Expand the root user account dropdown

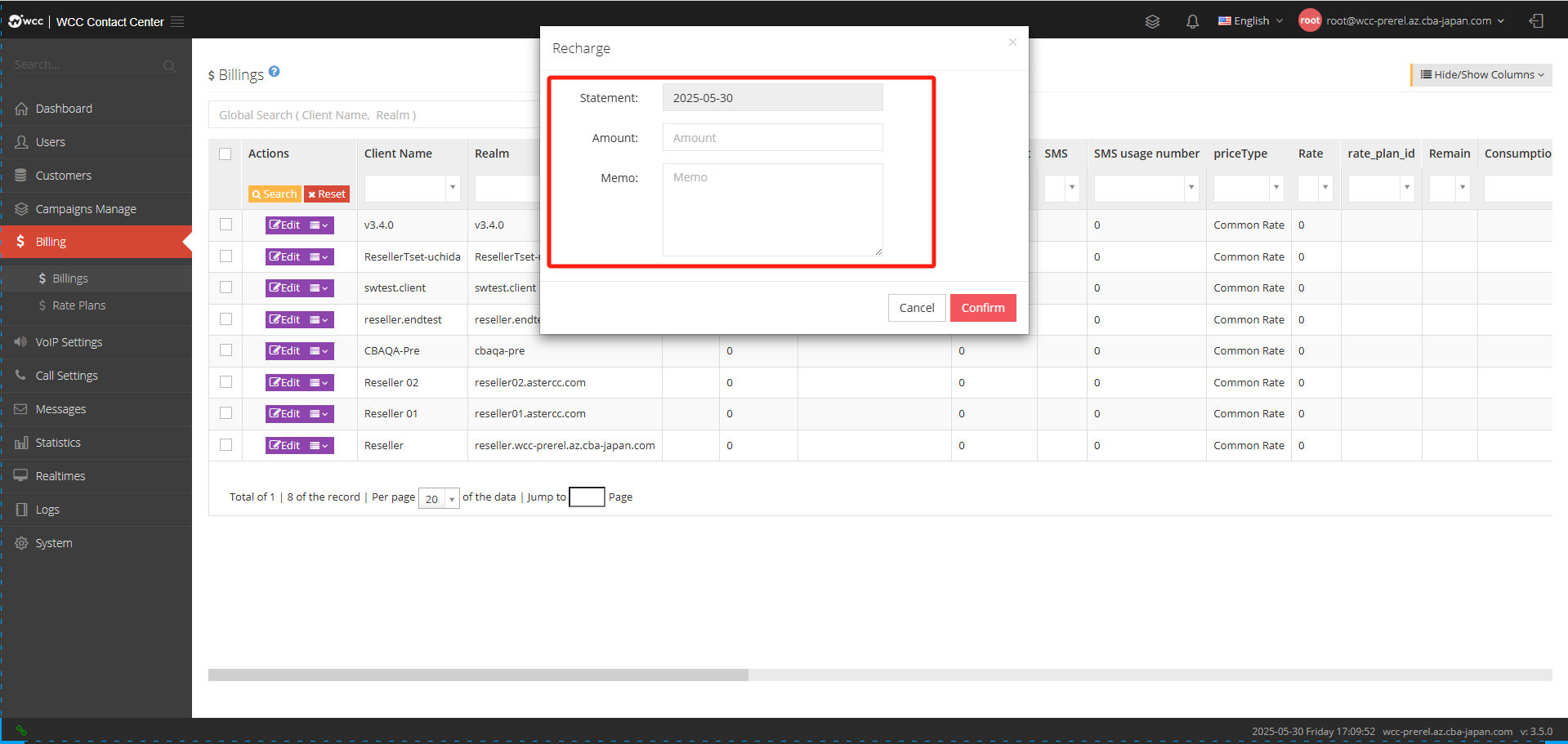[x=1415, y=21]
